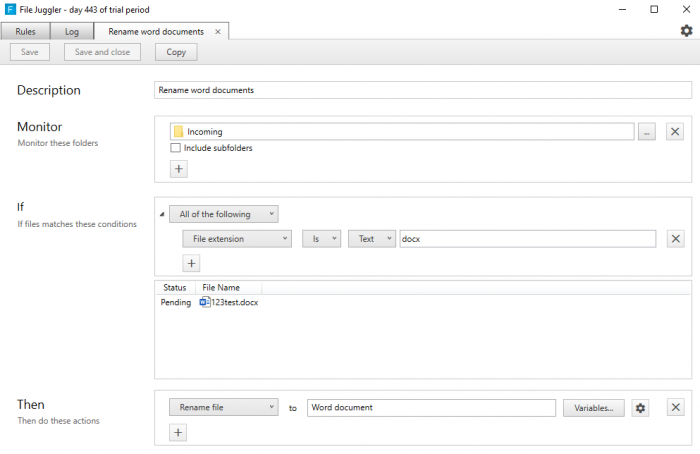Screen dimensions: 700x454
Task: Browse for the Incoming folder location
Action: 646,132
